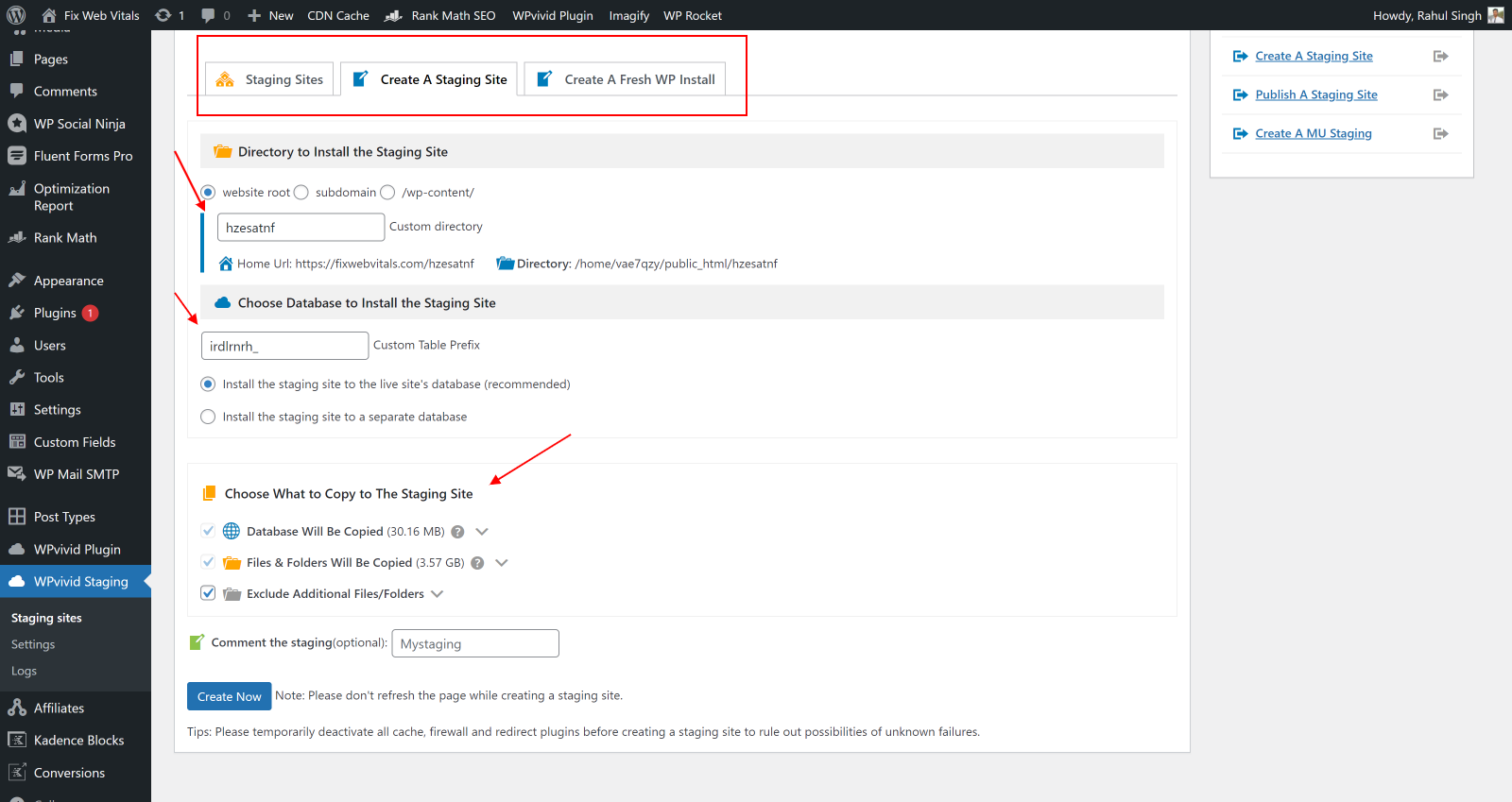Open the Create A Staging Site sidebar link
1512x802 pixels.
pos(1314,56)
